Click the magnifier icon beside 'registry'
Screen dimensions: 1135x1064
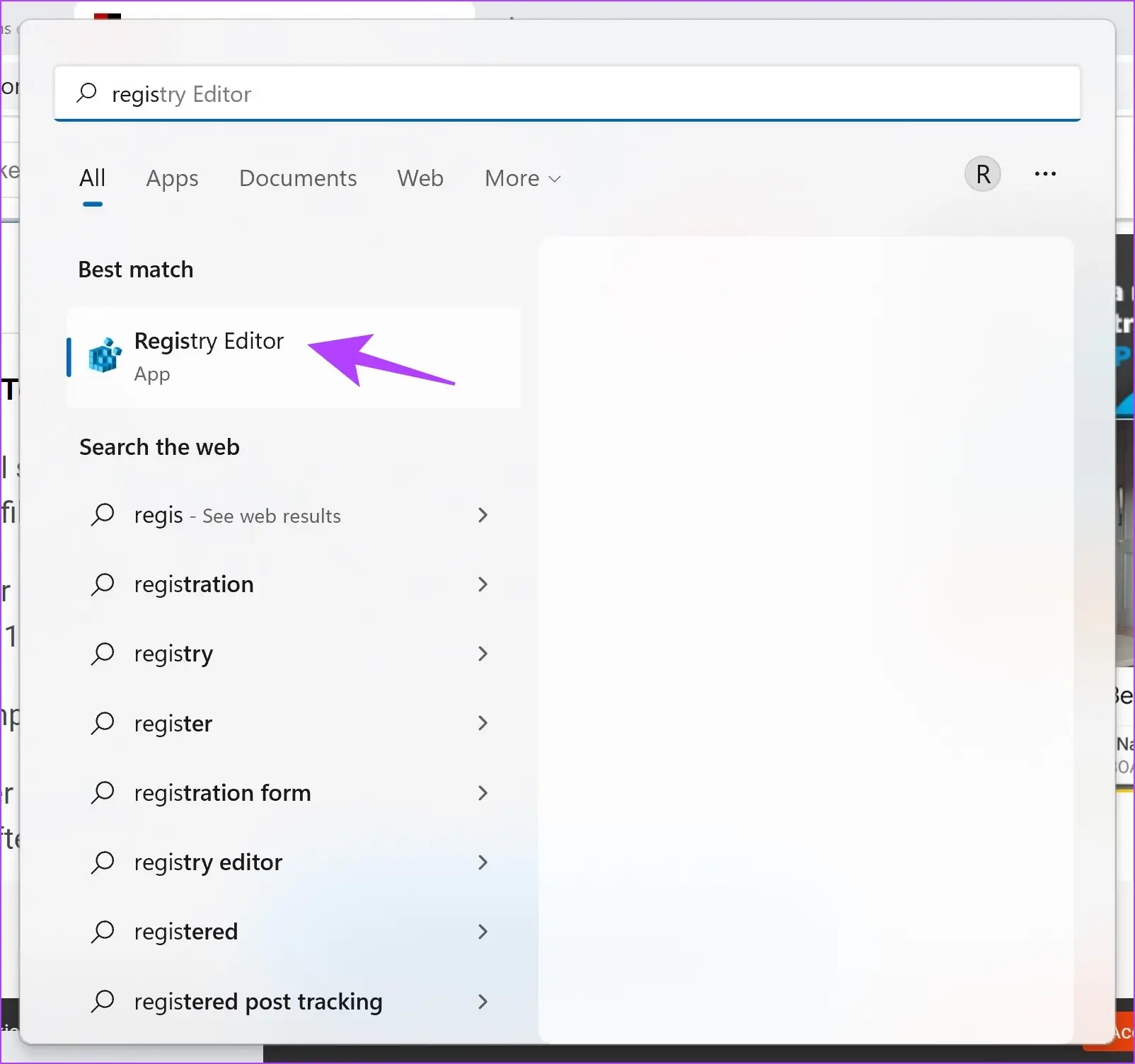pos(103,654)
